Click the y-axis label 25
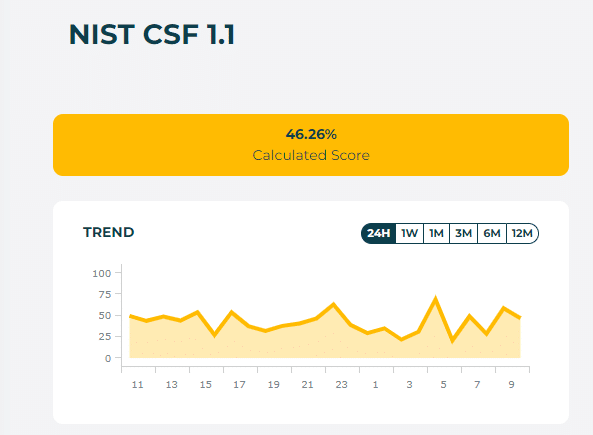593x435 pixels. pos(105,336)
